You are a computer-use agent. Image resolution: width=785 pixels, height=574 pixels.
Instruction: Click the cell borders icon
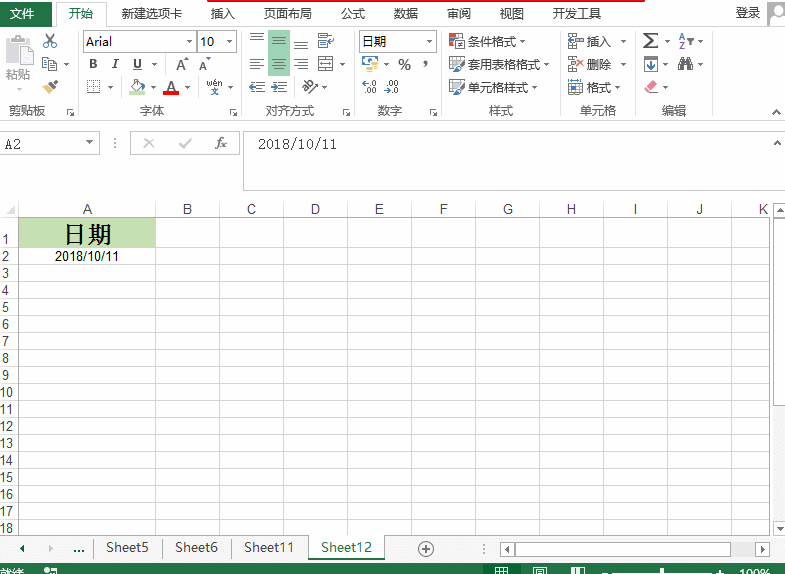pyautogui.click(x=94, y=87)
